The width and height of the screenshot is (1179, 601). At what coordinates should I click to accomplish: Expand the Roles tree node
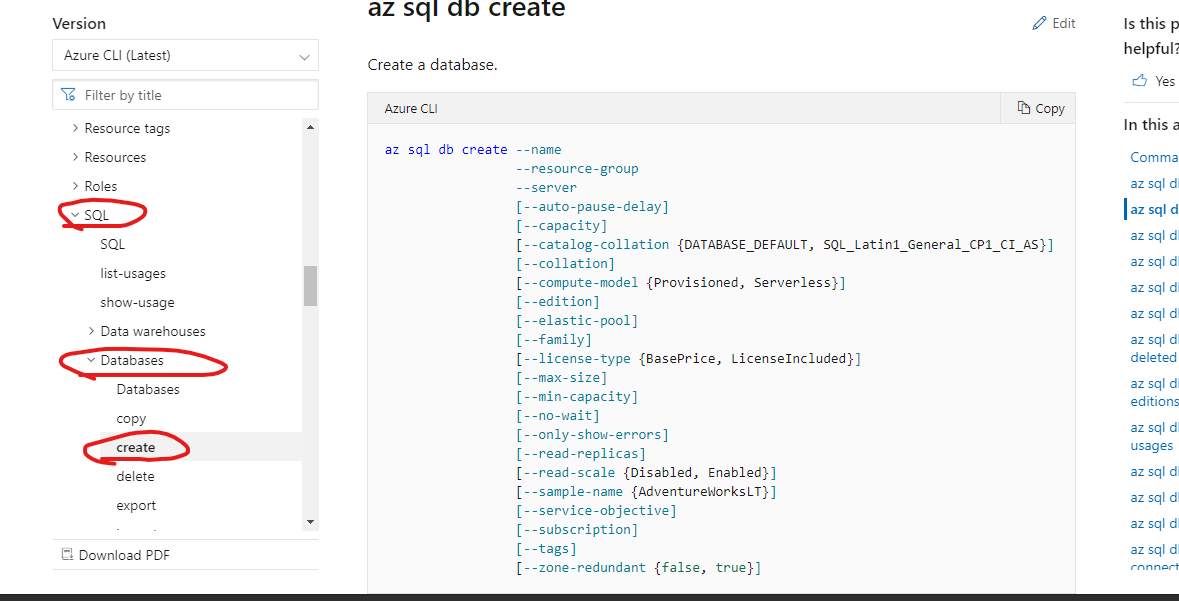[x=75, y=185]
